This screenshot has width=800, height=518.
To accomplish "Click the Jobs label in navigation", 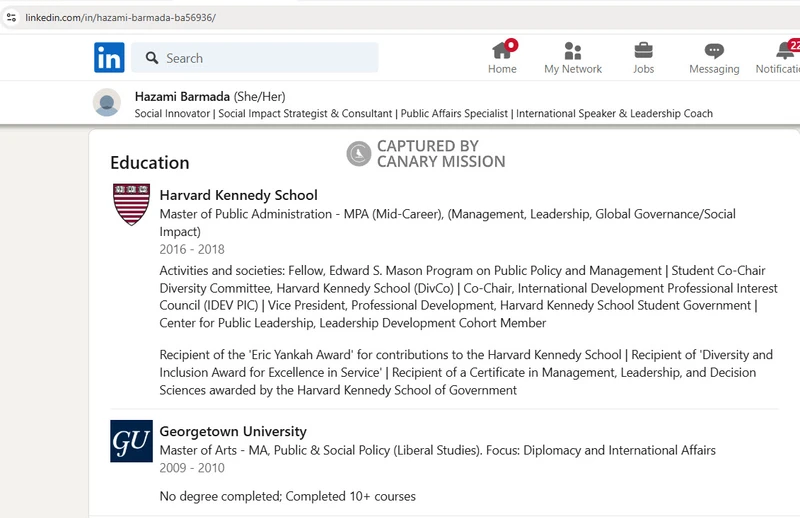I will tap(643, 69).
